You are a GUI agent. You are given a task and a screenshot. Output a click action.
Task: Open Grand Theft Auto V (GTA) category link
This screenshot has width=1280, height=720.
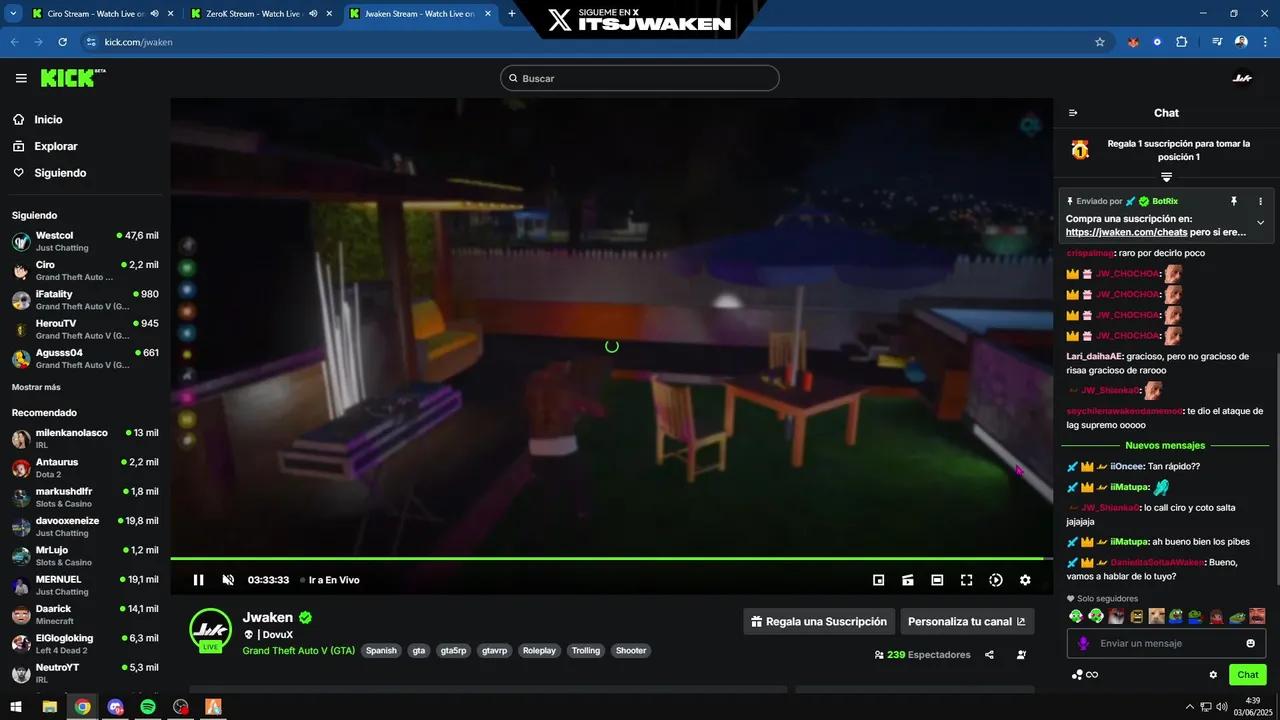[298, 651]
